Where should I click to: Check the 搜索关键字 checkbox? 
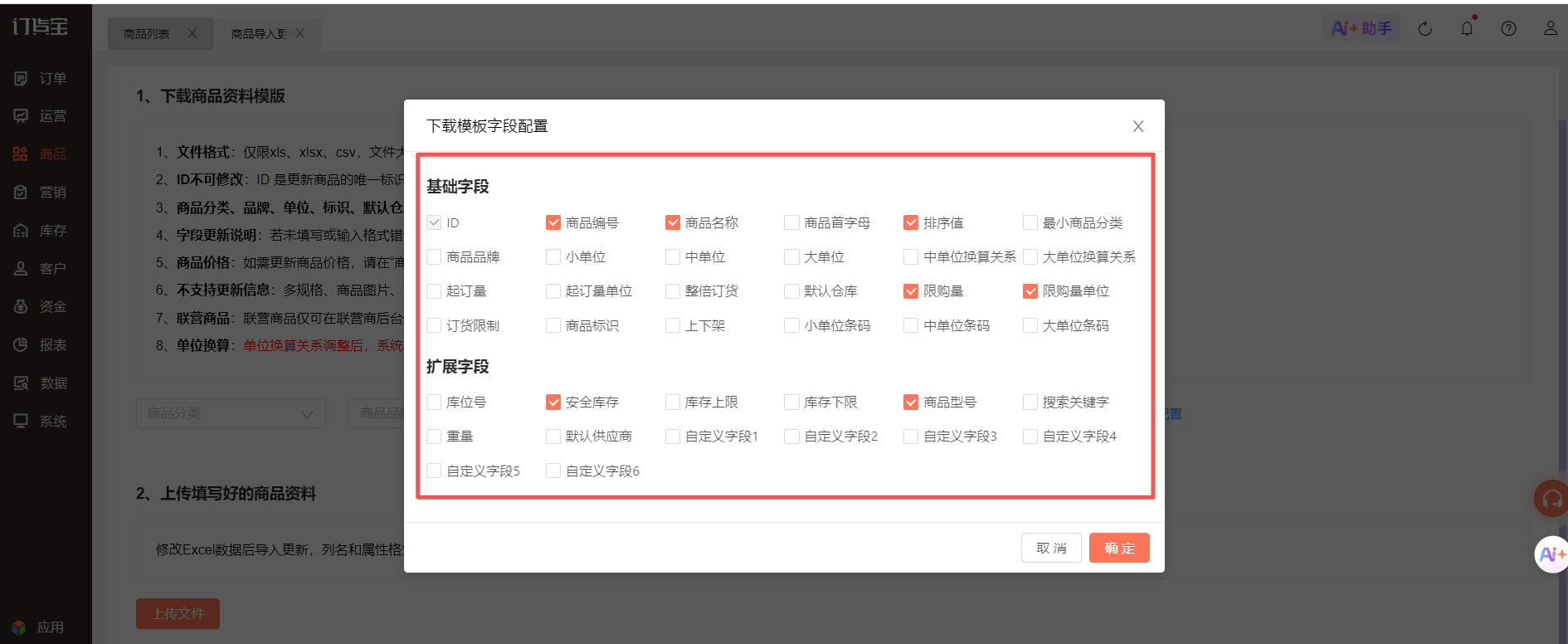[1030, 402]
